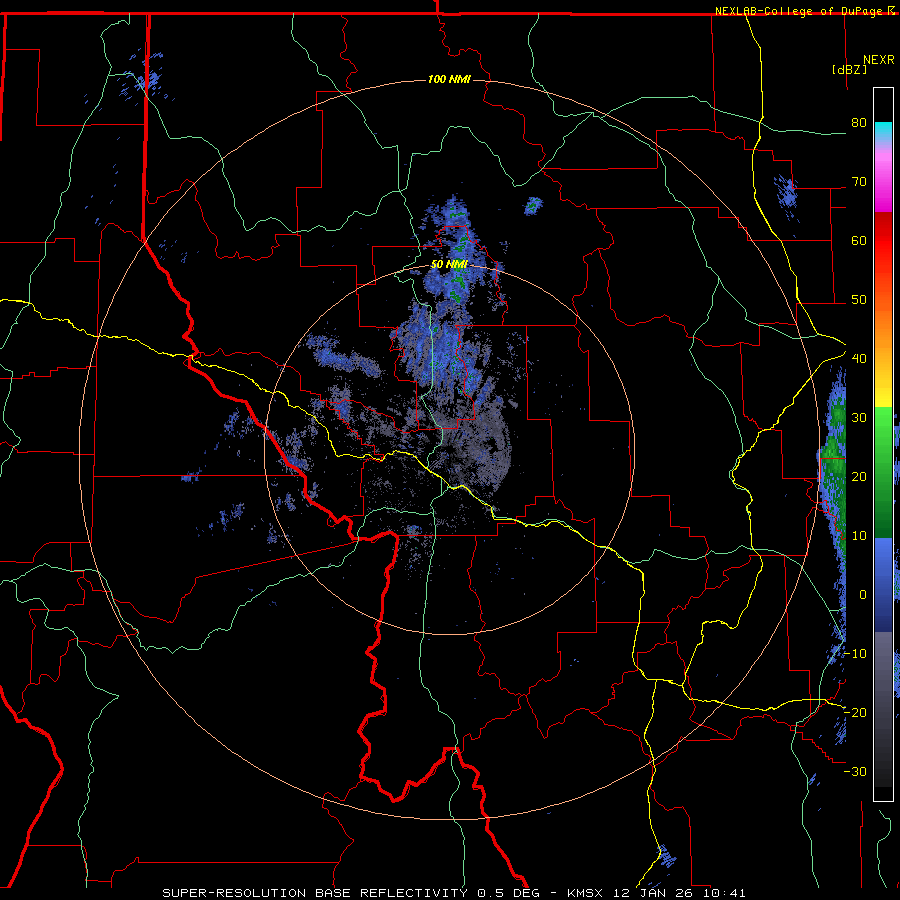Click the pink-magenta segment of the color bar
The width and height of the screenshot is (900, 900).
tap(883, 179)
